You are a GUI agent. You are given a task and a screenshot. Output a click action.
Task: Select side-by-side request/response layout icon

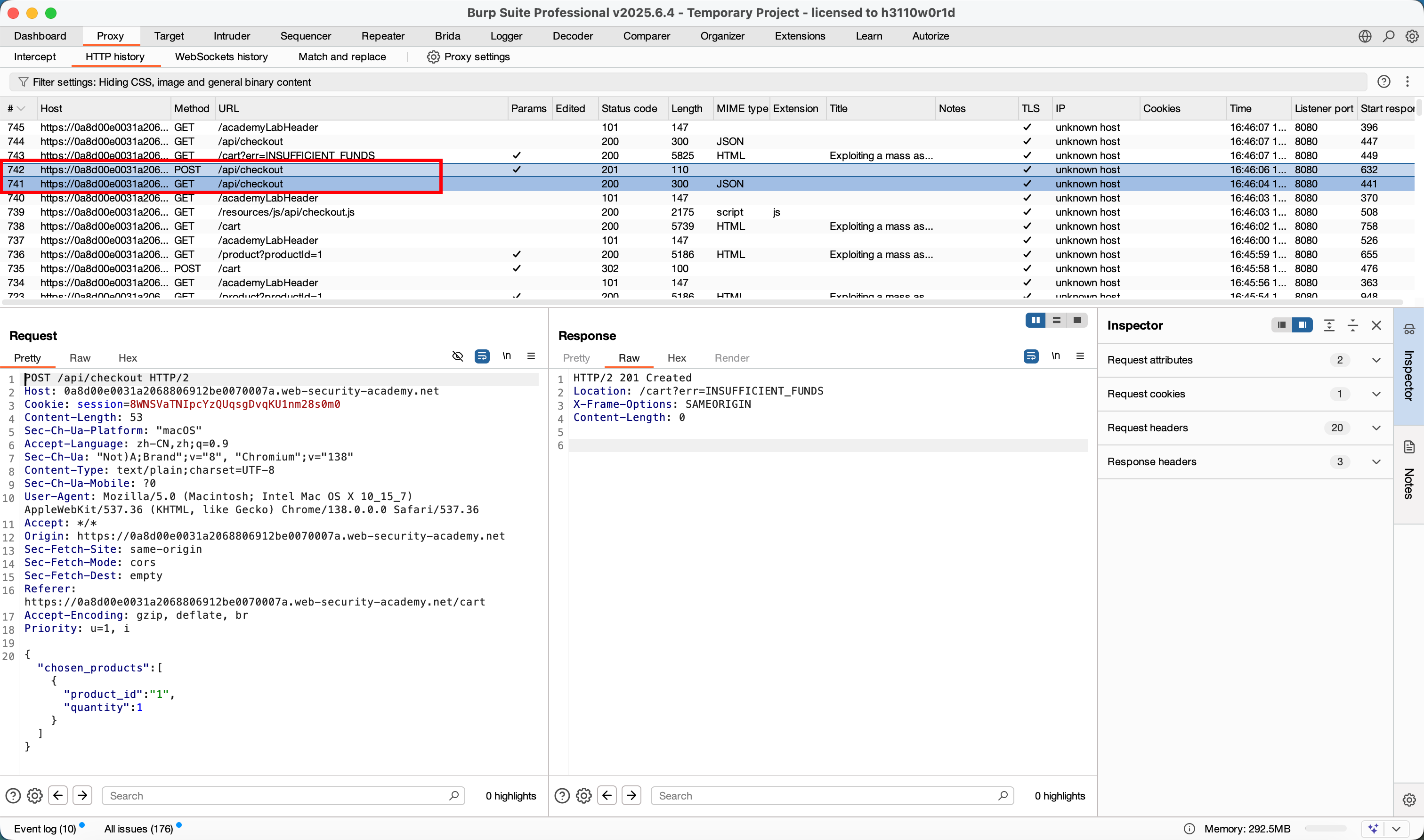(1035, 320)
